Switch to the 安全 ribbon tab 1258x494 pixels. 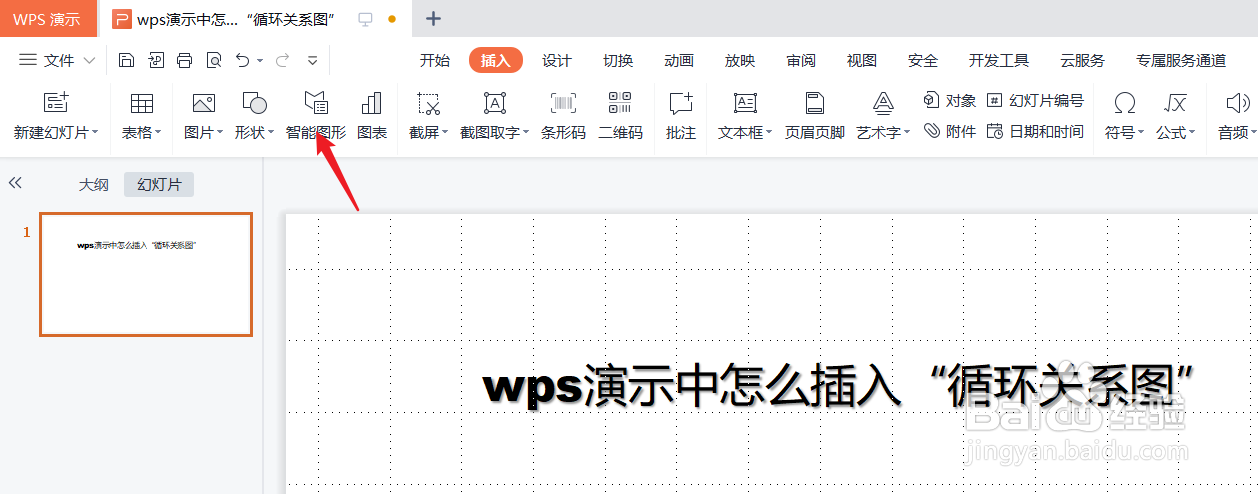click(923, 61)
